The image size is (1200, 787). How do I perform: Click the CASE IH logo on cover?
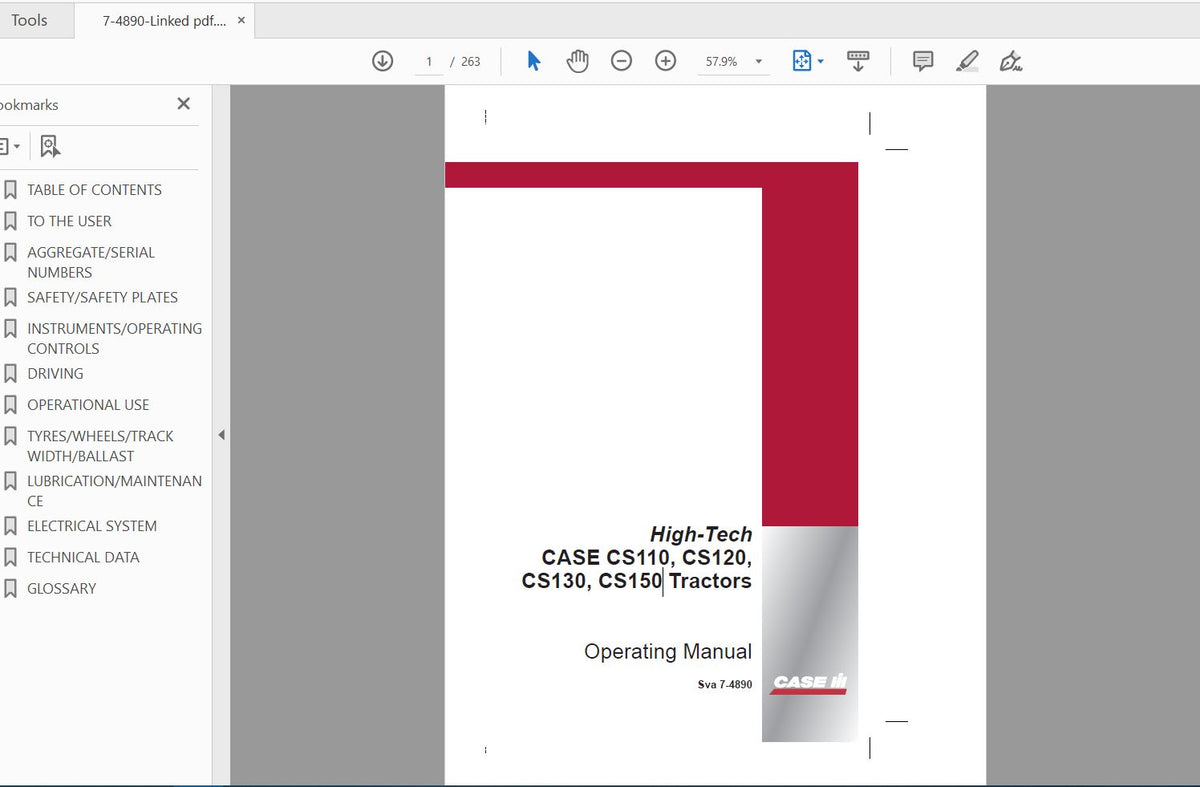pos(810,683)
